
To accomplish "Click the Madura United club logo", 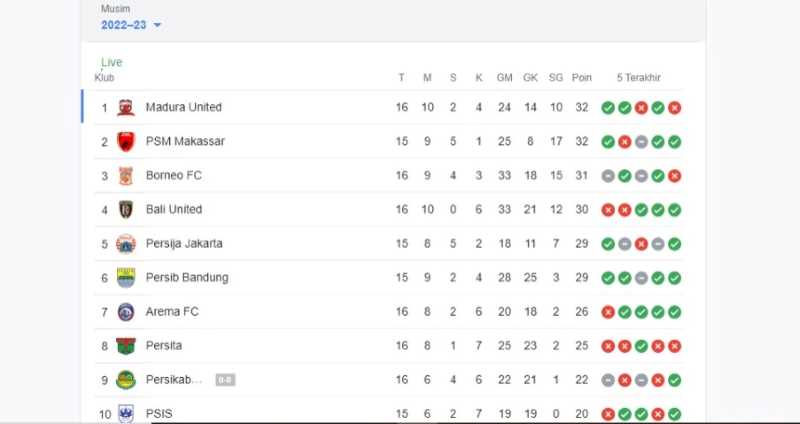I will click(125, 107).
